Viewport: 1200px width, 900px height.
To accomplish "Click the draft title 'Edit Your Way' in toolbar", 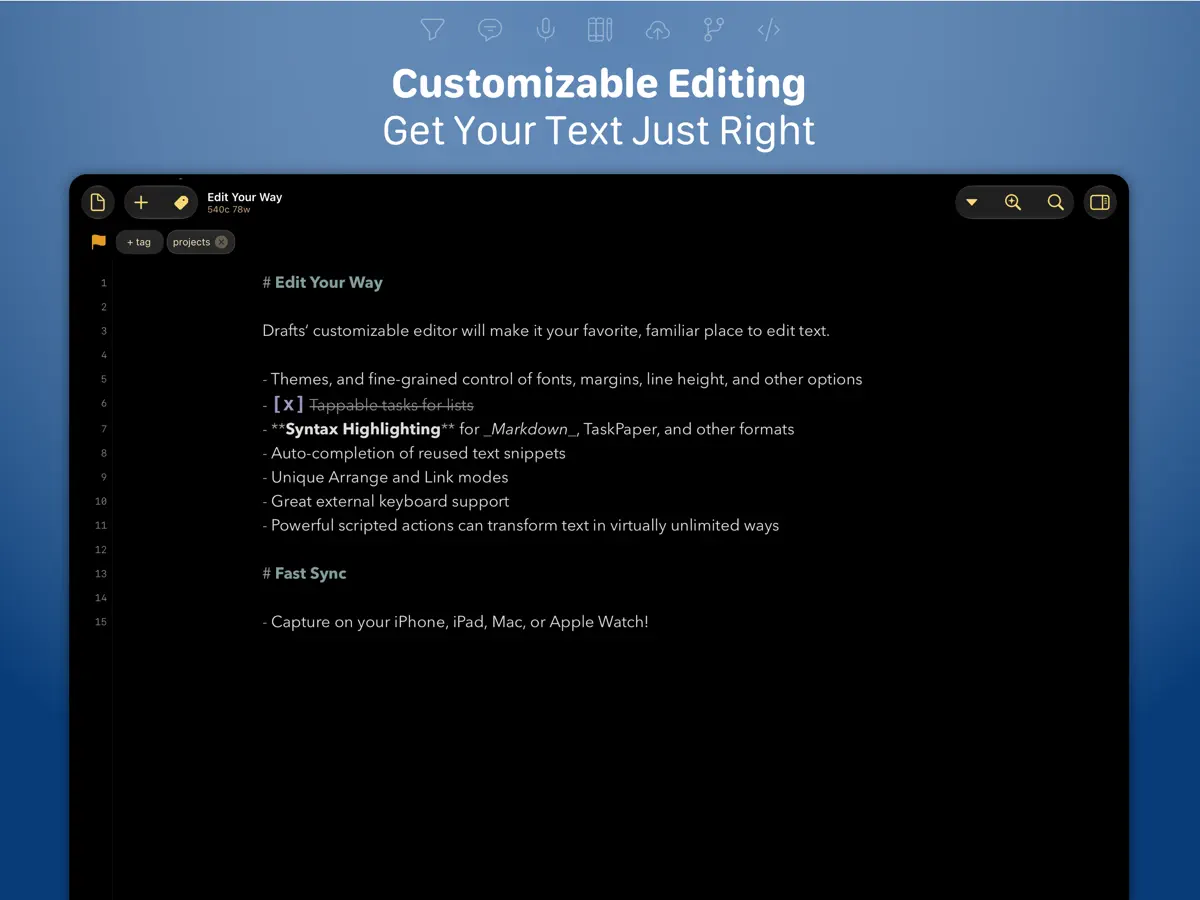I will click(245, 197).
